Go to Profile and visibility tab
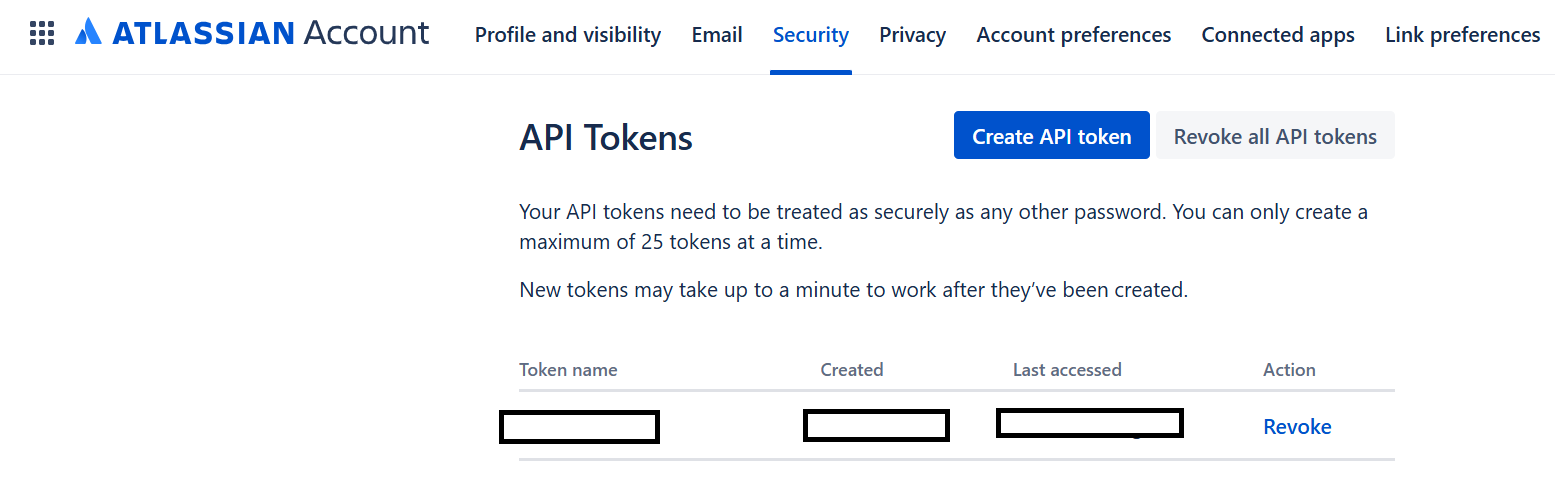 [568, 35]
